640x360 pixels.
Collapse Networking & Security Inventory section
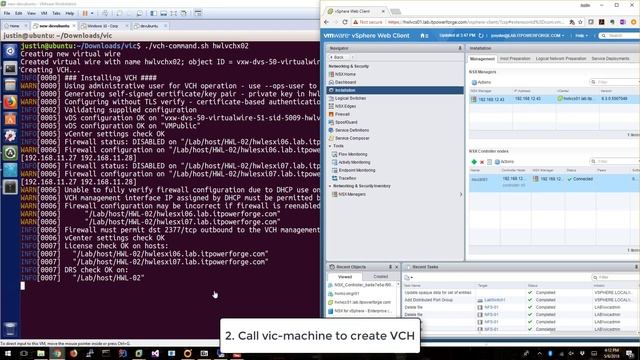(330, 186)
